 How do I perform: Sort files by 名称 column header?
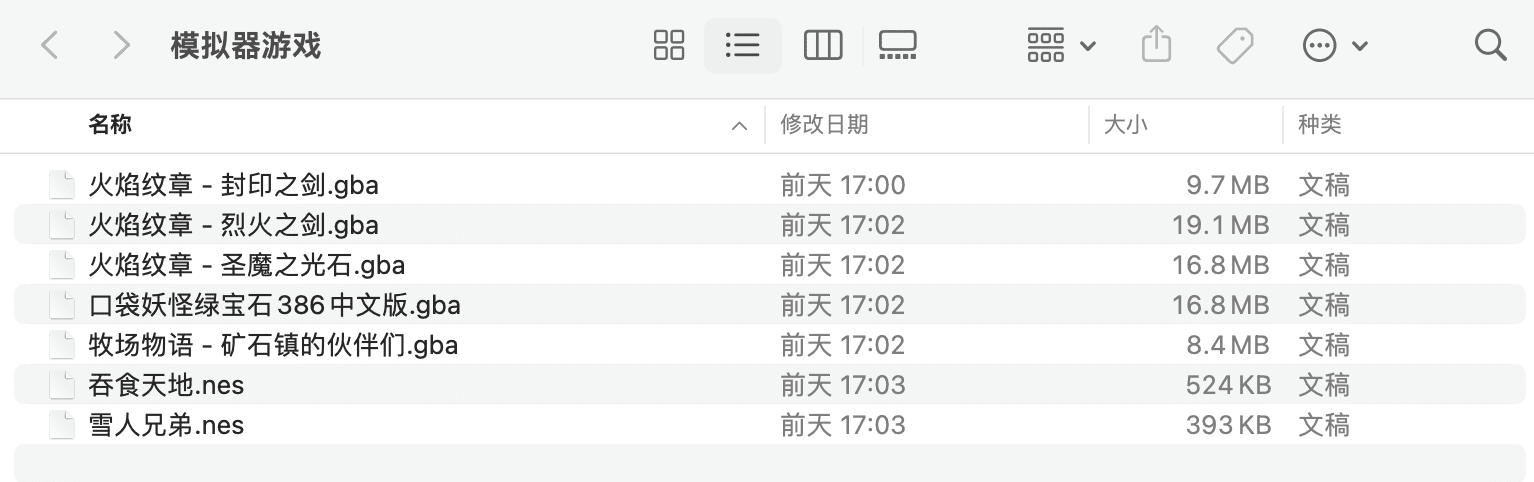coord(110,125)
